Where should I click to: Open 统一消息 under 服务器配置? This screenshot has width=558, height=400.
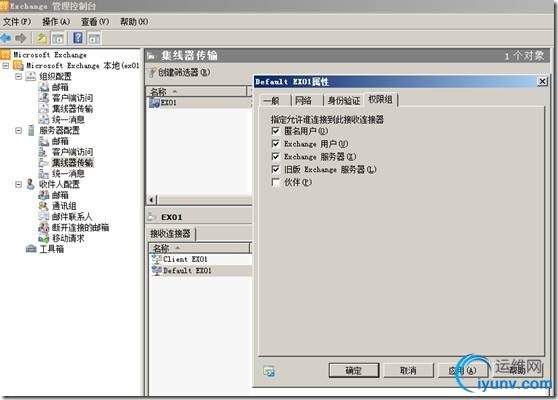tap(68, 174)
